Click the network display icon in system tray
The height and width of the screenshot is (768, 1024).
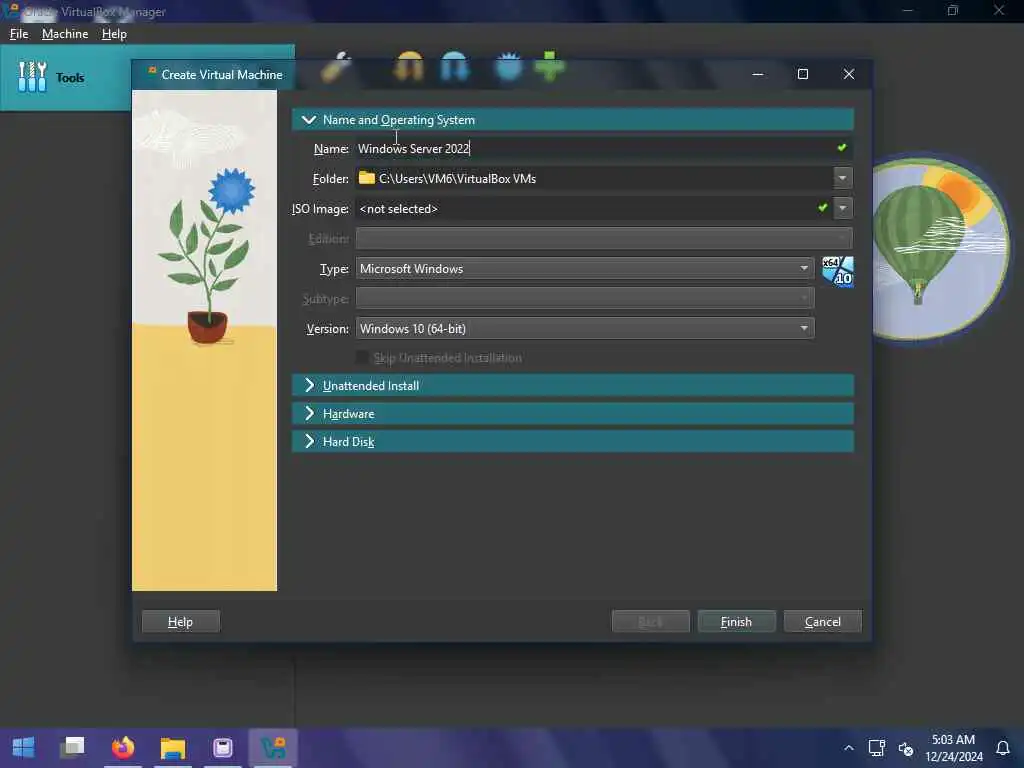point(876,748)
